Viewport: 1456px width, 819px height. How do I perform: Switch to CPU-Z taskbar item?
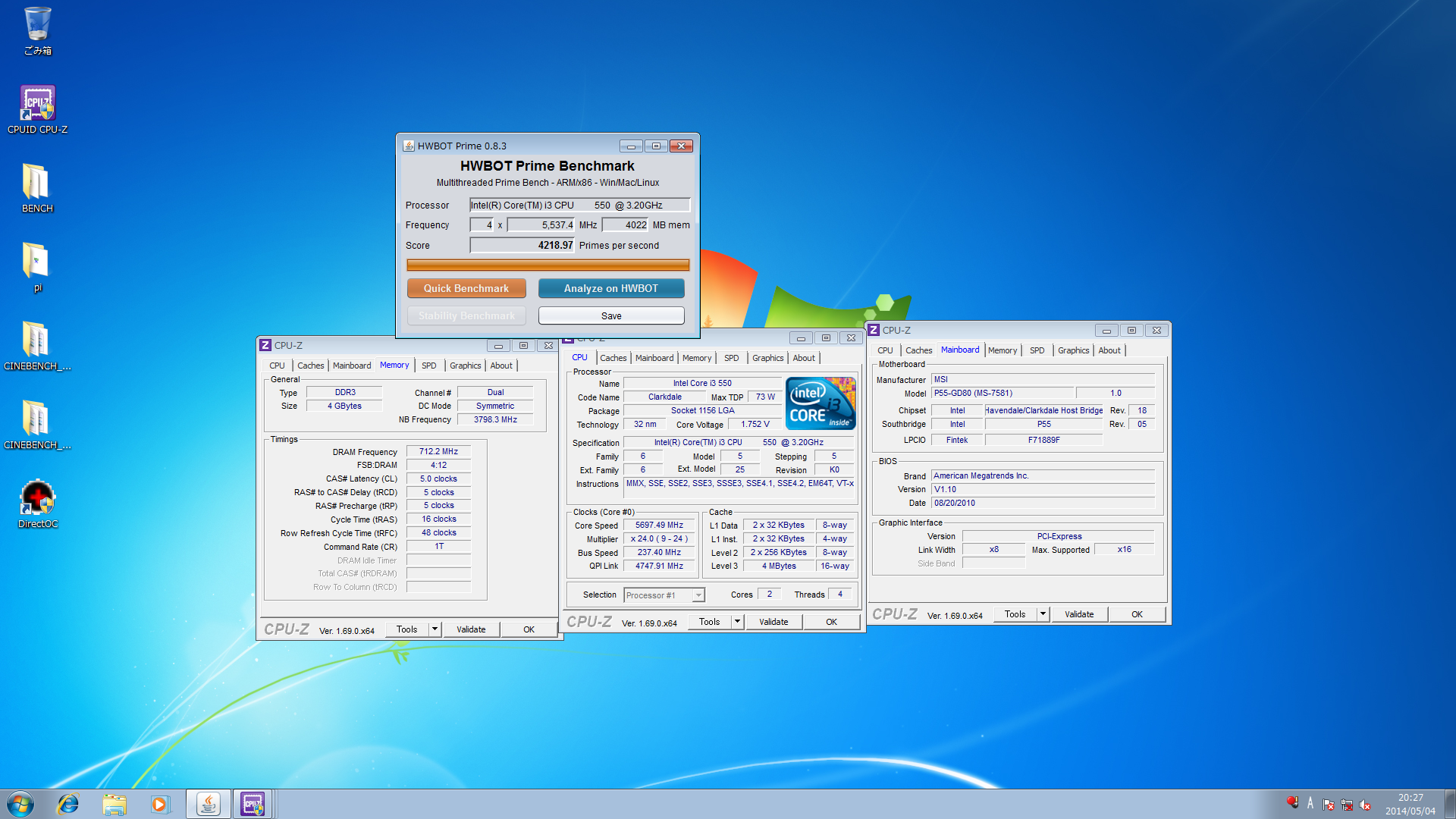[253, 804]
